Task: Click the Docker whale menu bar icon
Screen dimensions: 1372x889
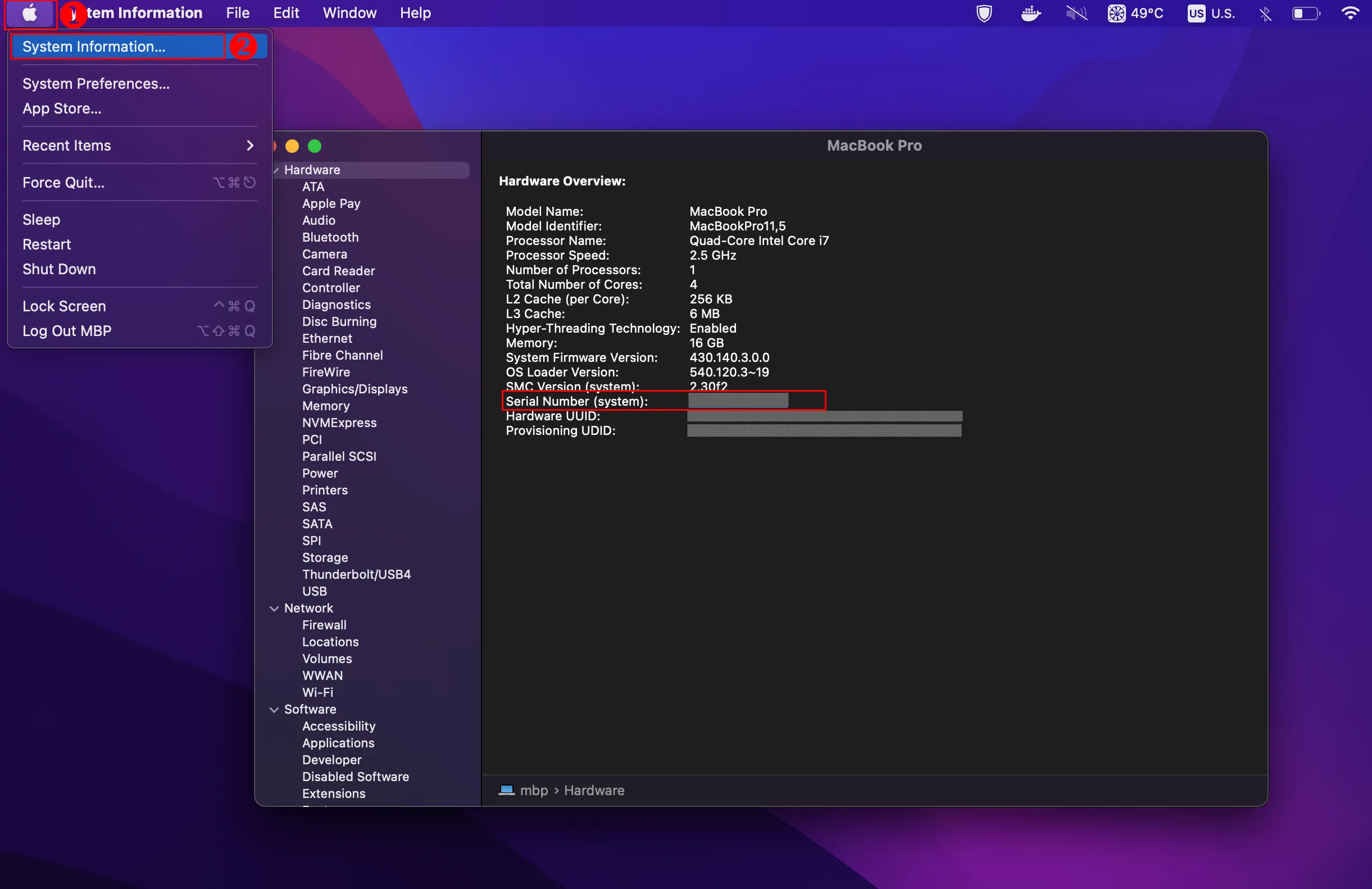Action: point(1030,13)
